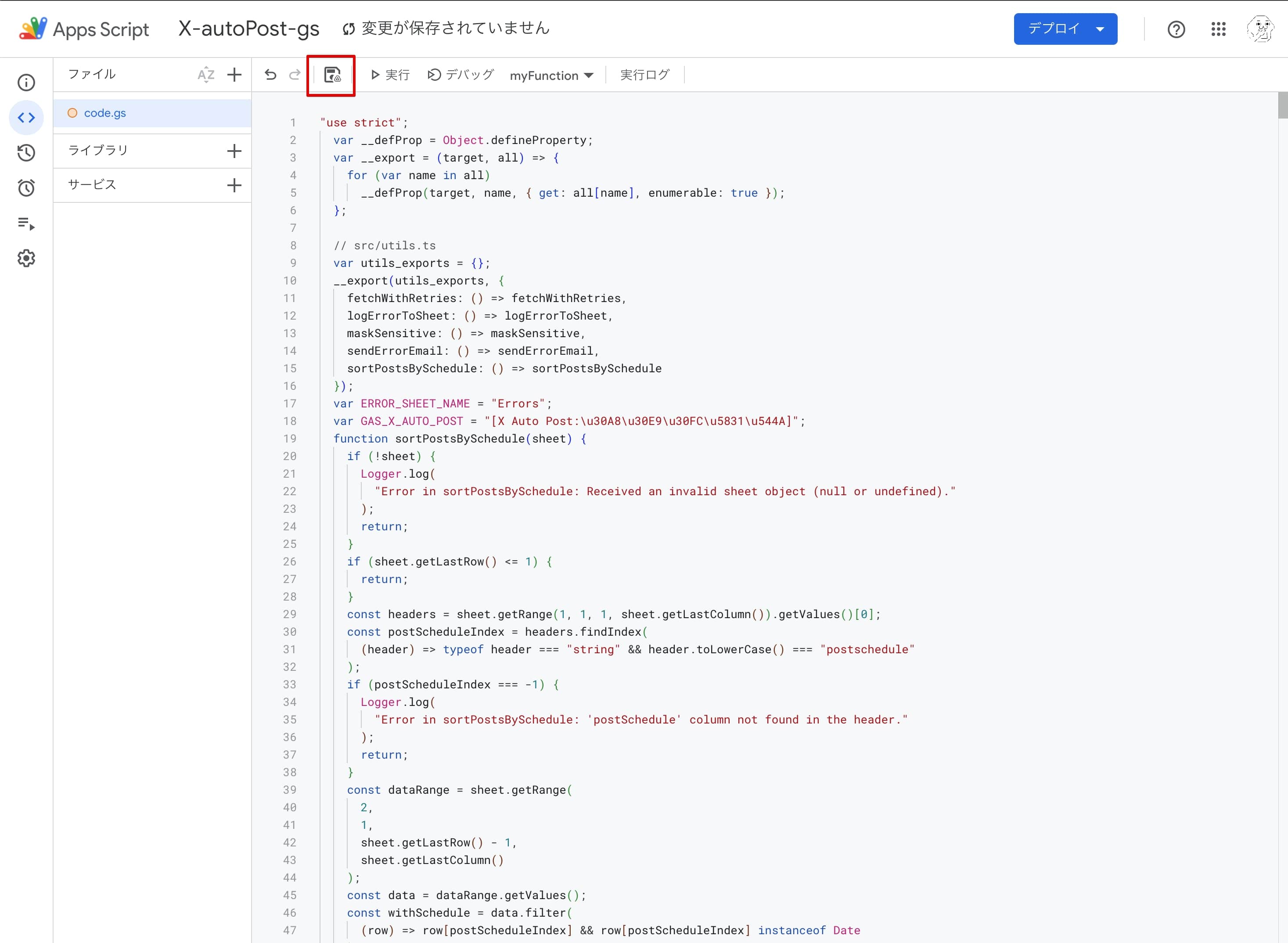The image size is (1288, 943).
Task: Sort files alphabetically with AZ icon
Action: pyautogui.click(x=206, y=75)
